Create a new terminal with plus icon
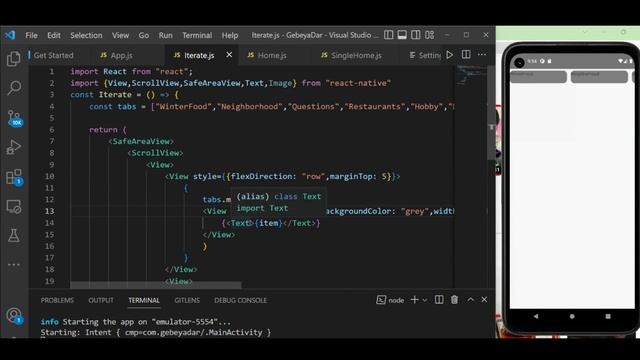The height and width of the screenshot is (360, 640). [x=414, y=300]
